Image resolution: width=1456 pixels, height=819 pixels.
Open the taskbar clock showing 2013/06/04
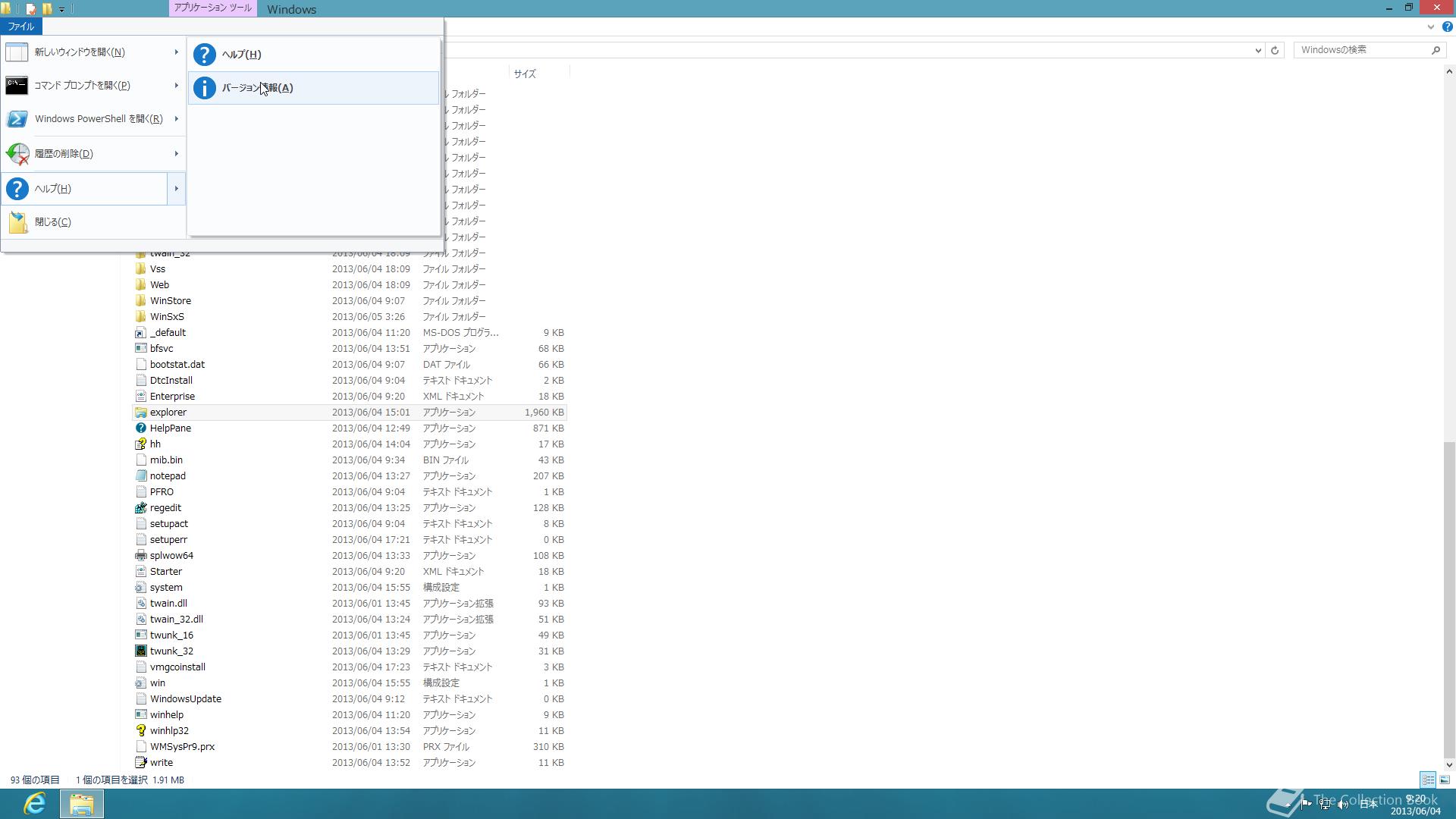(x=1415, y=805)
